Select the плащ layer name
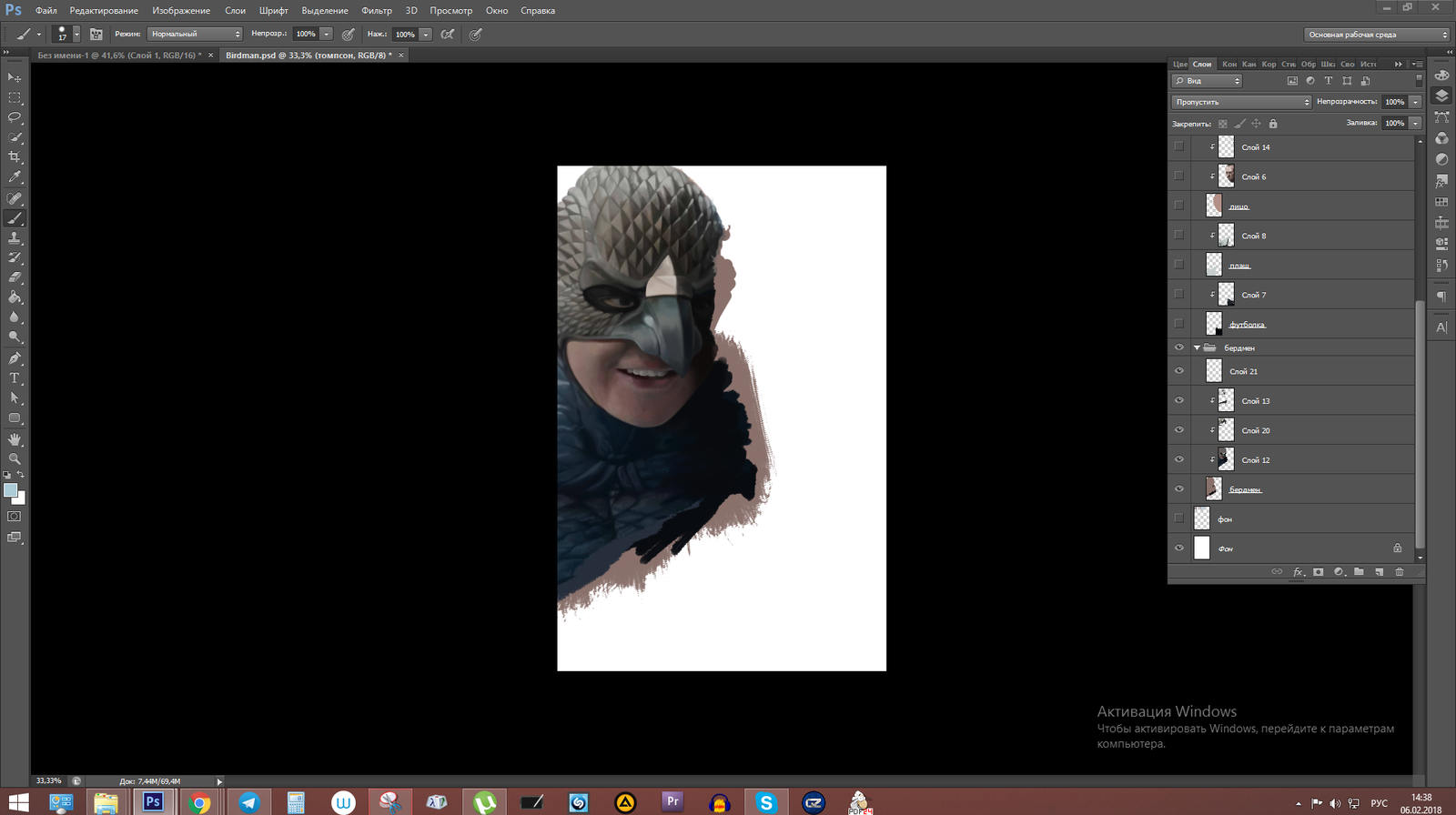Viewport: 1456px width, 815px height. tap(1239, 266)
